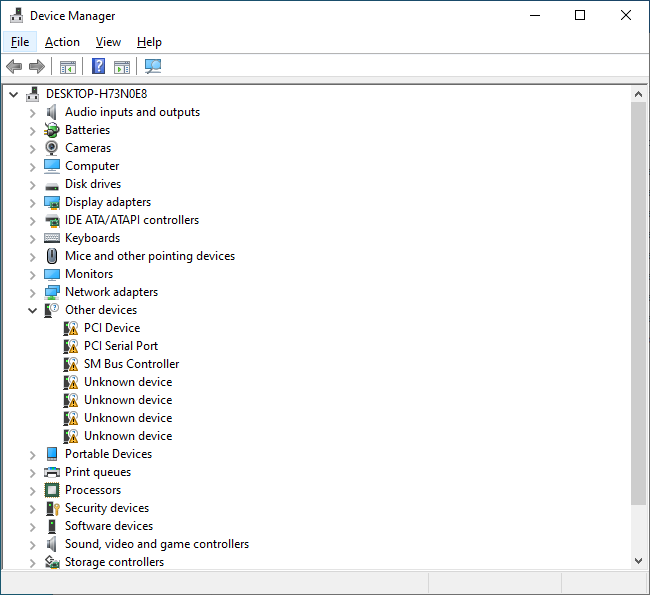Screen dimensions: 650x595
Task: Click the Display adapters icon
Action: pyautogui.click(x=52, y=202)
